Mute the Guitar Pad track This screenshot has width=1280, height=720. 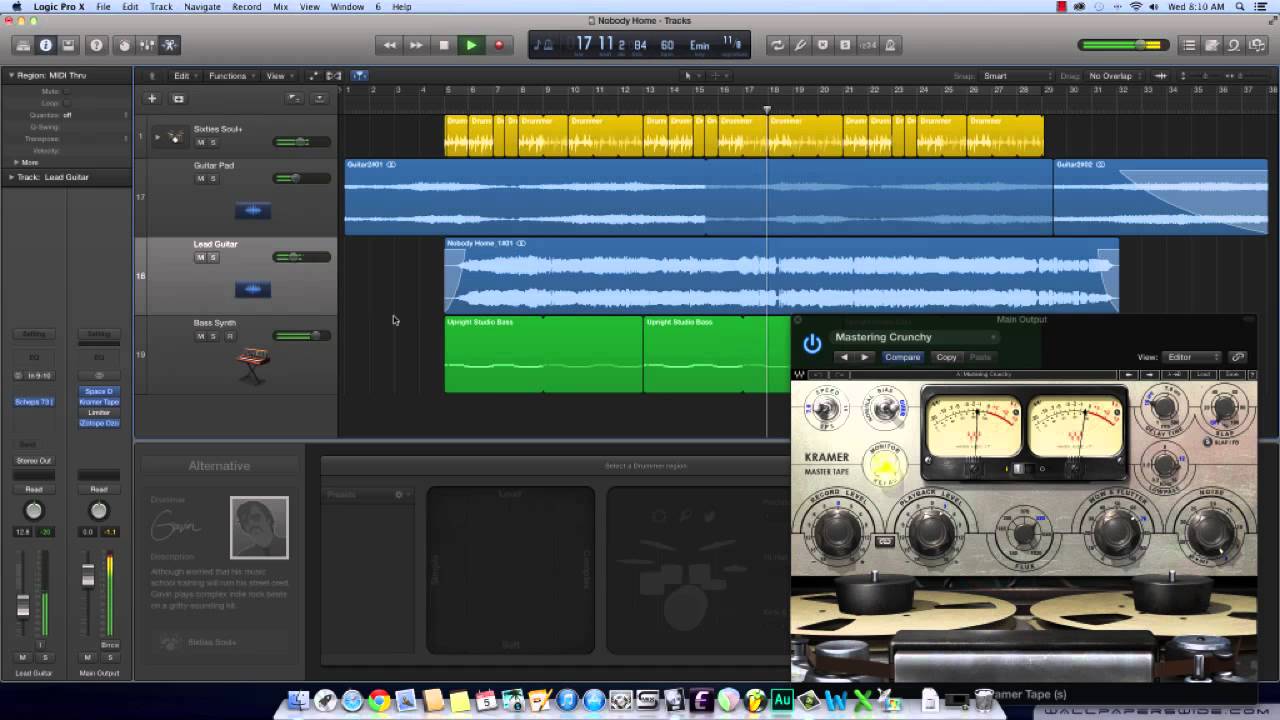[200, 178]
